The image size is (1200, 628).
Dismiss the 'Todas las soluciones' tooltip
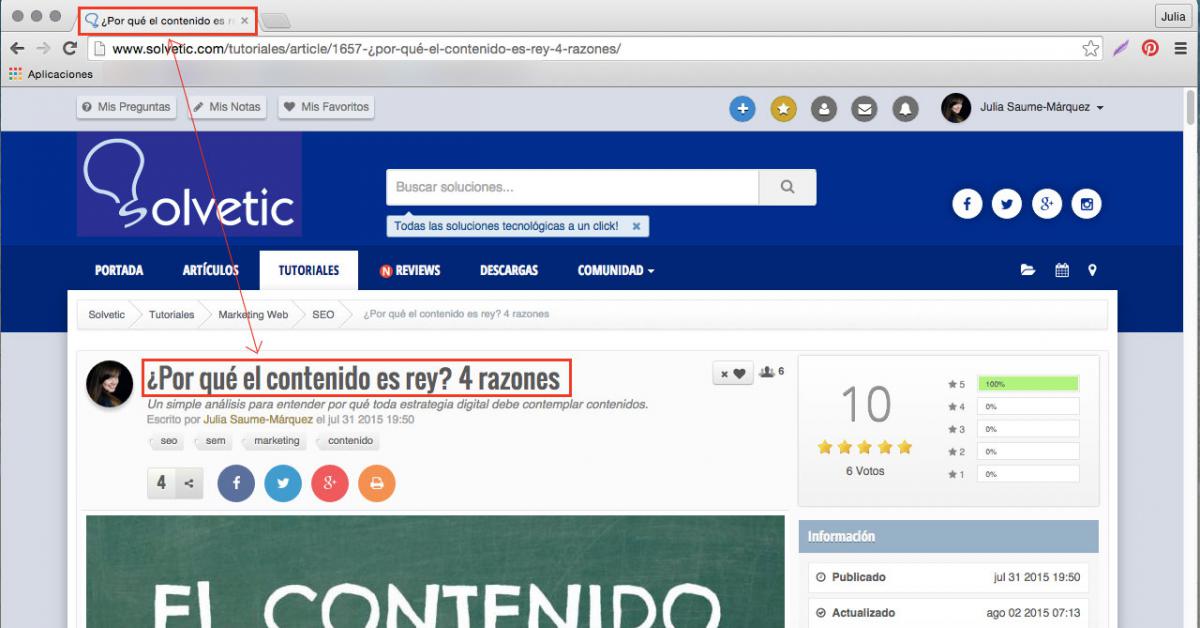[x=636, y=226]
